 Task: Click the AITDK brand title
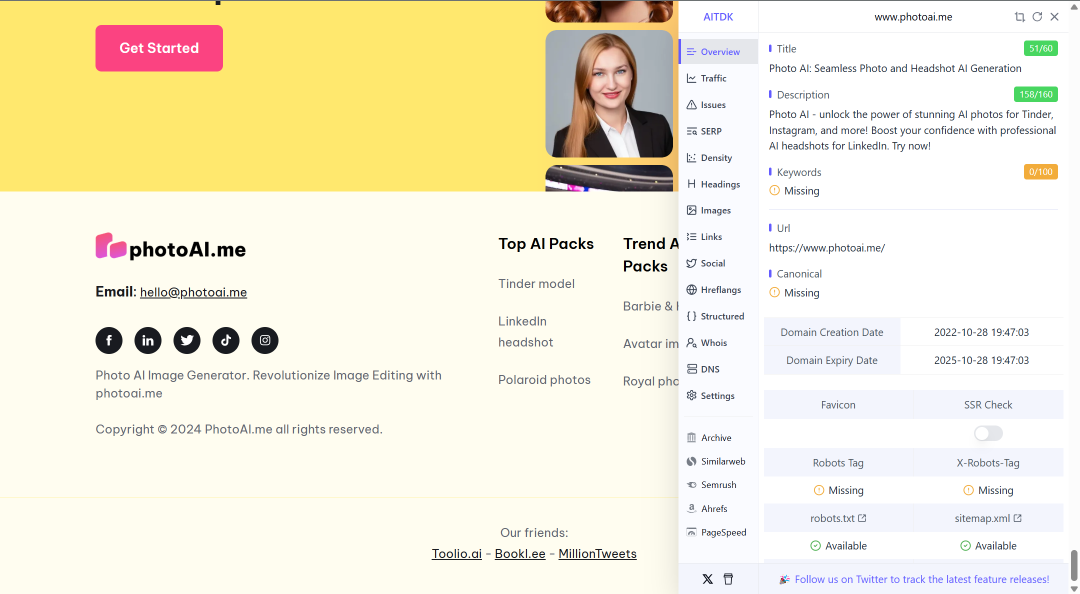718,17
